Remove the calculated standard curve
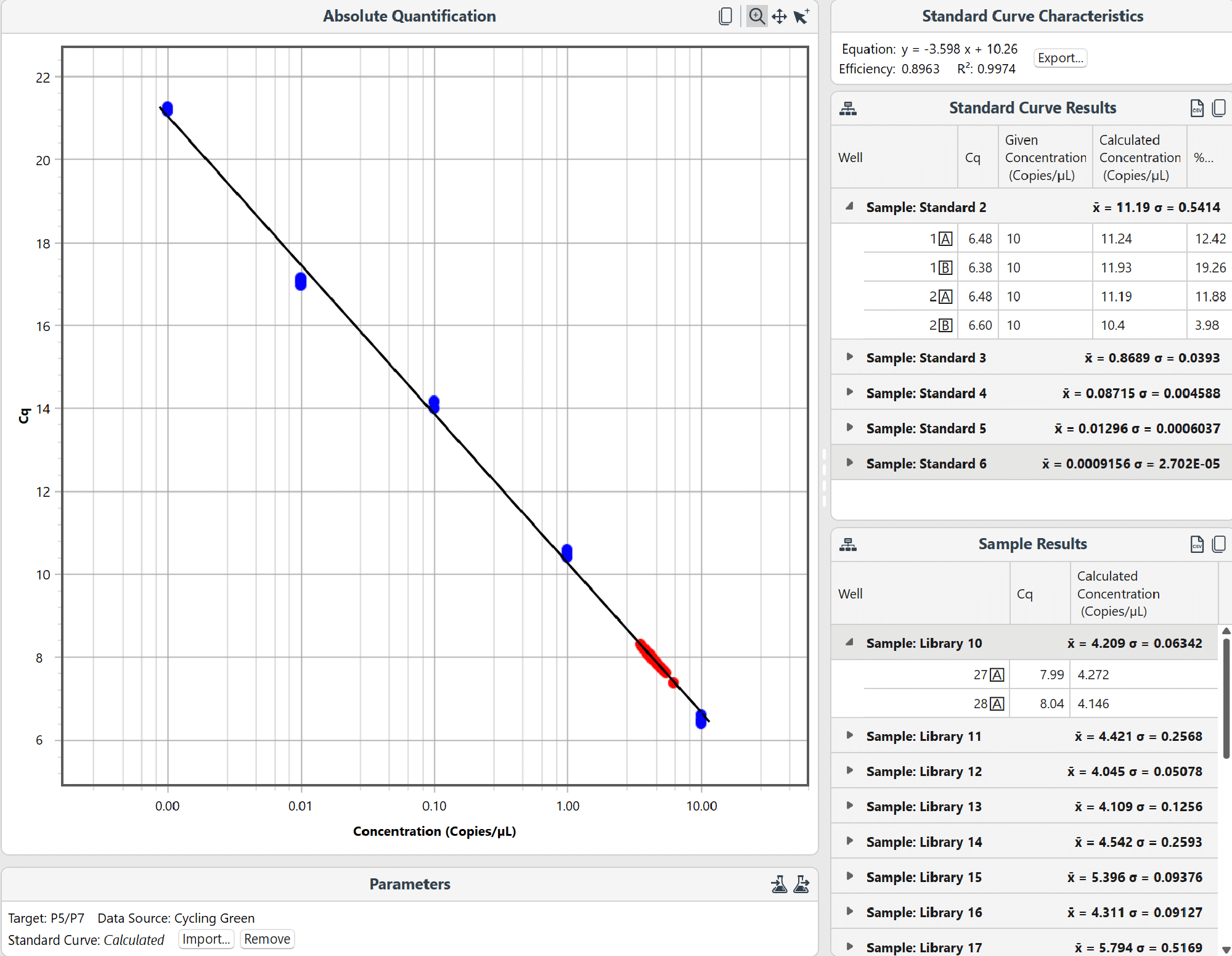Image resolution: width=1232 pixels, height=956 pixels. point(267,939)
